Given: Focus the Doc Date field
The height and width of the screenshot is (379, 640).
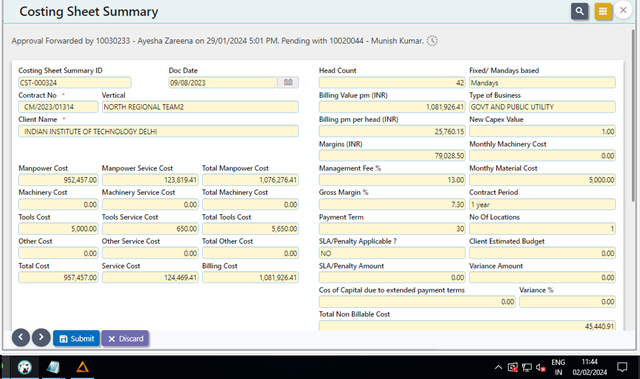Looking at the screenshot, I should [223, 83].
